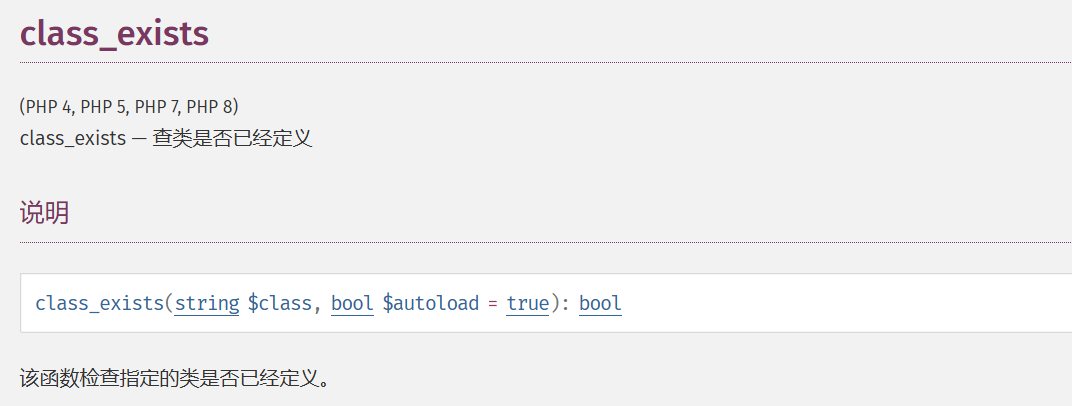Click the summary text 查类是否已经定义

click(232, 138)
